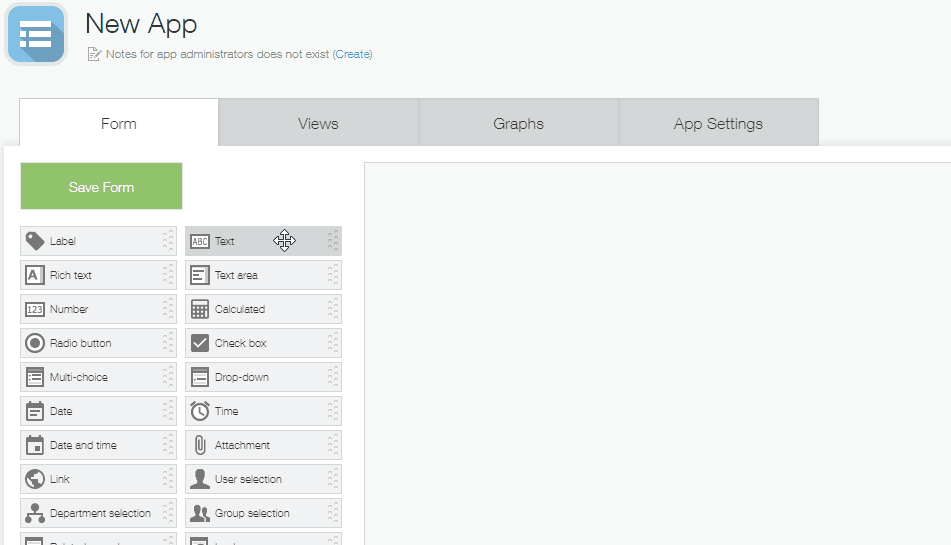Click the Date field calendar icon
This screenshot has height=545, width=951.
coord(35,411)
